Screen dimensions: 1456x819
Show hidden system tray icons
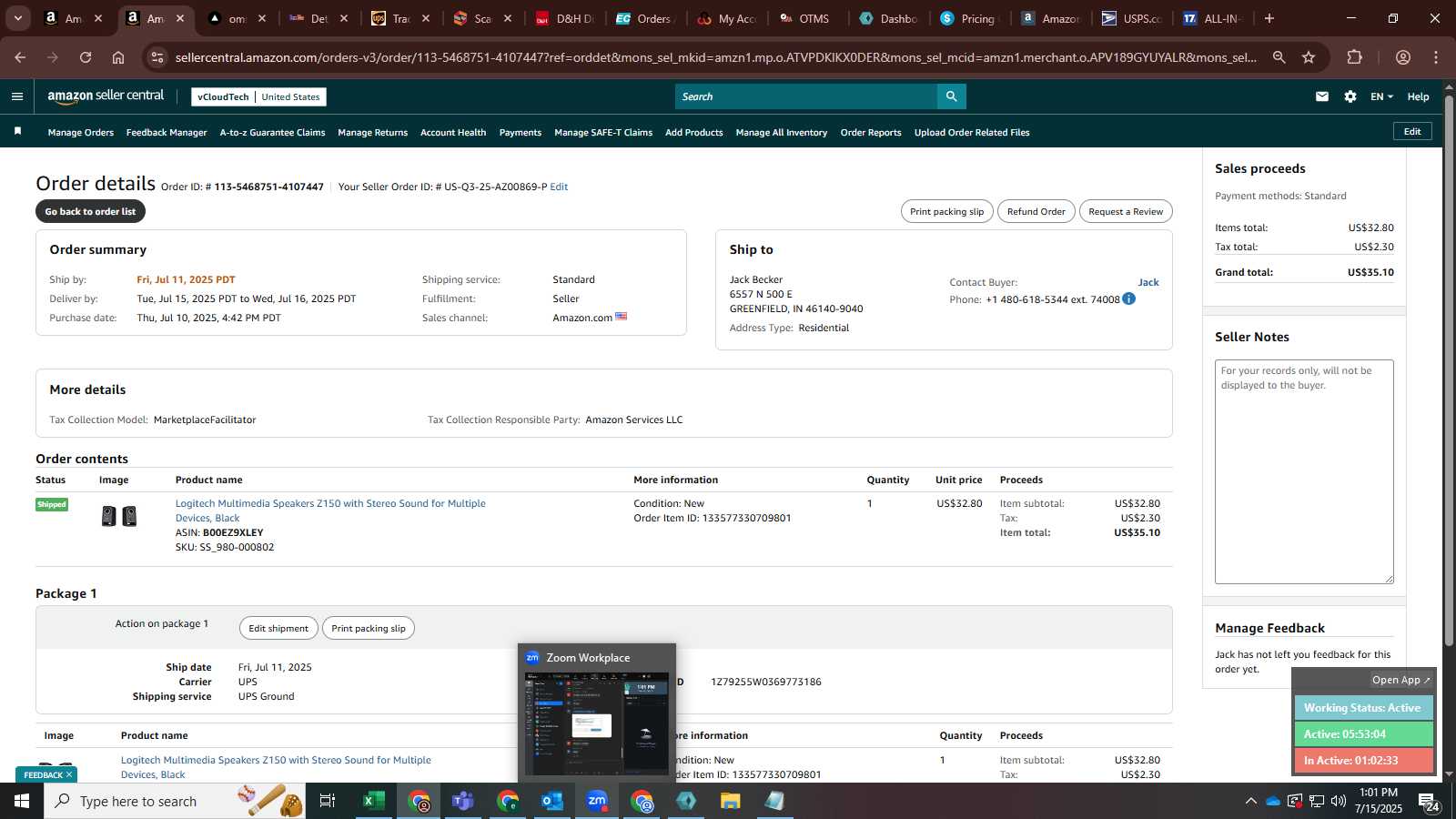(1250, 801)
